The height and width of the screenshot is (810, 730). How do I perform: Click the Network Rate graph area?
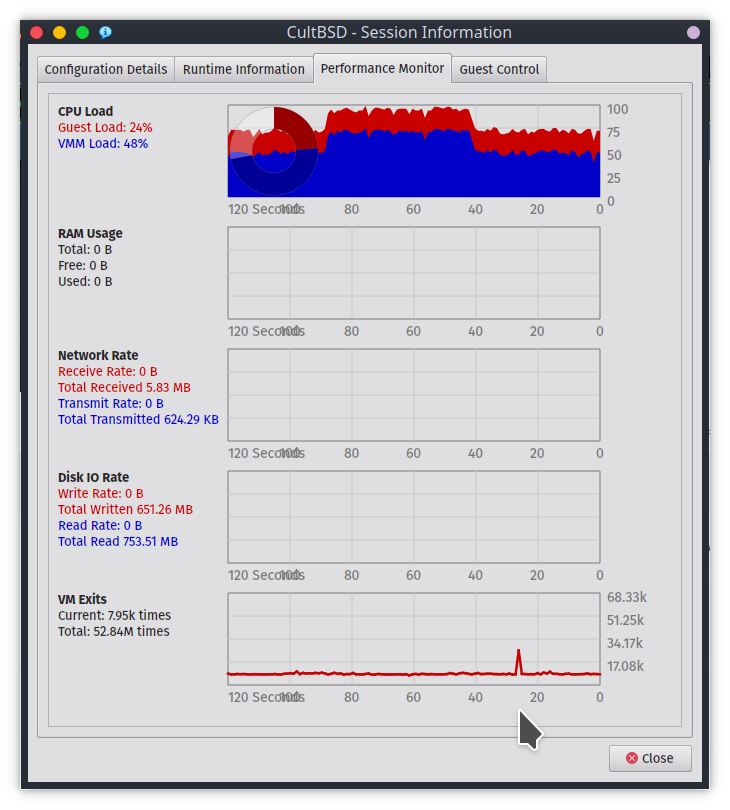click(413, 395)
